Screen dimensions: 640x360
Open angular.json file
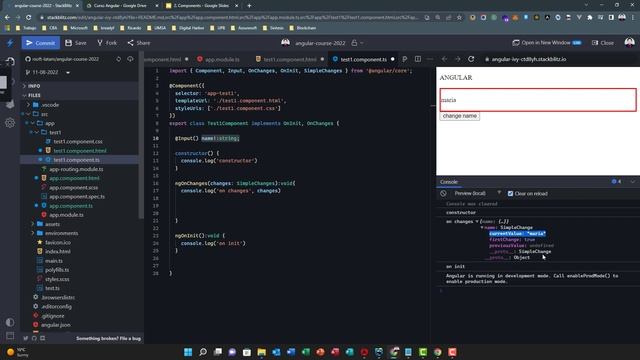(x=56, y=325)
